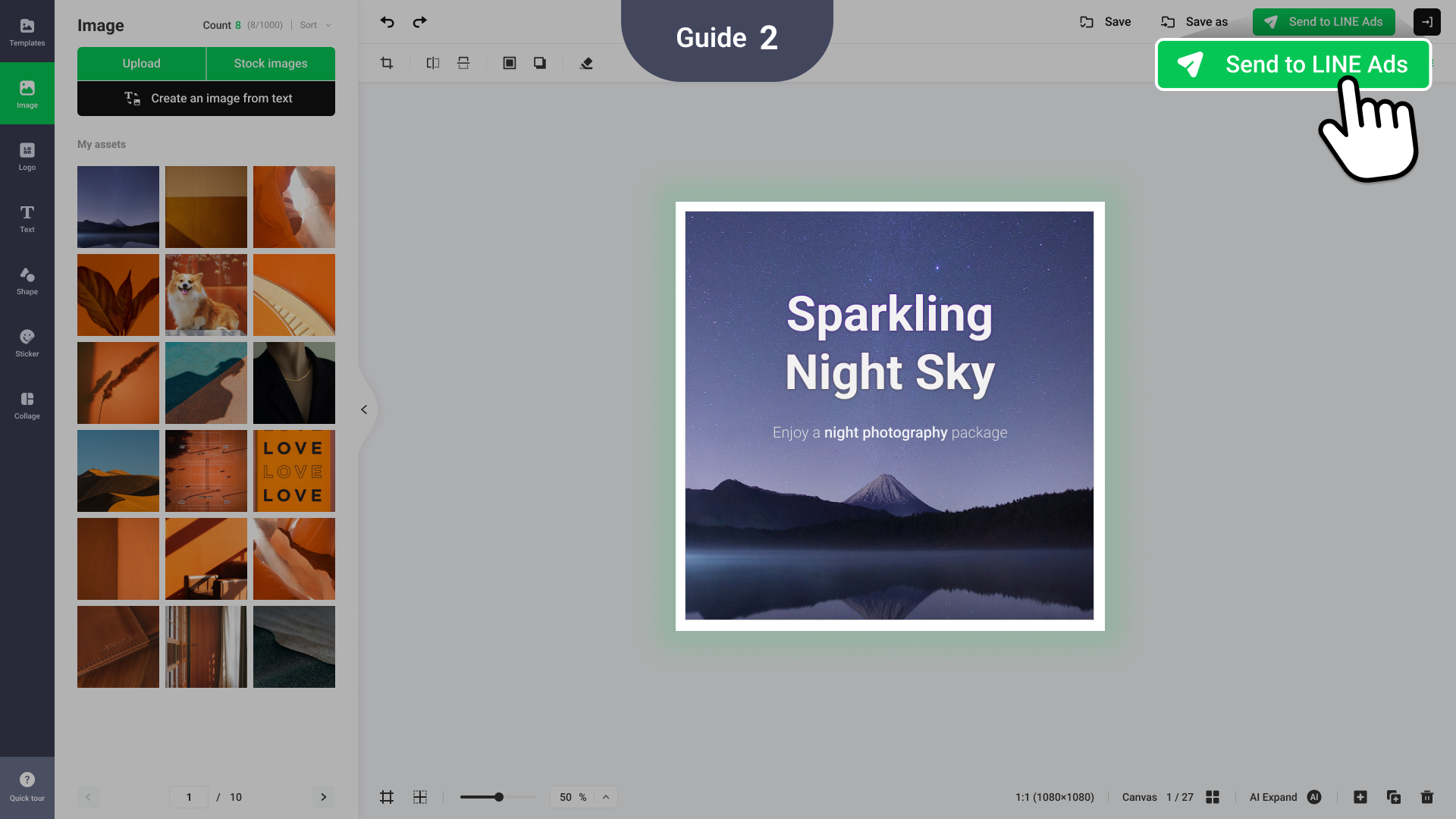The image size is (1456, 819).
Task: Select the corgi dog thumbnail
Action: coord(206,295)
